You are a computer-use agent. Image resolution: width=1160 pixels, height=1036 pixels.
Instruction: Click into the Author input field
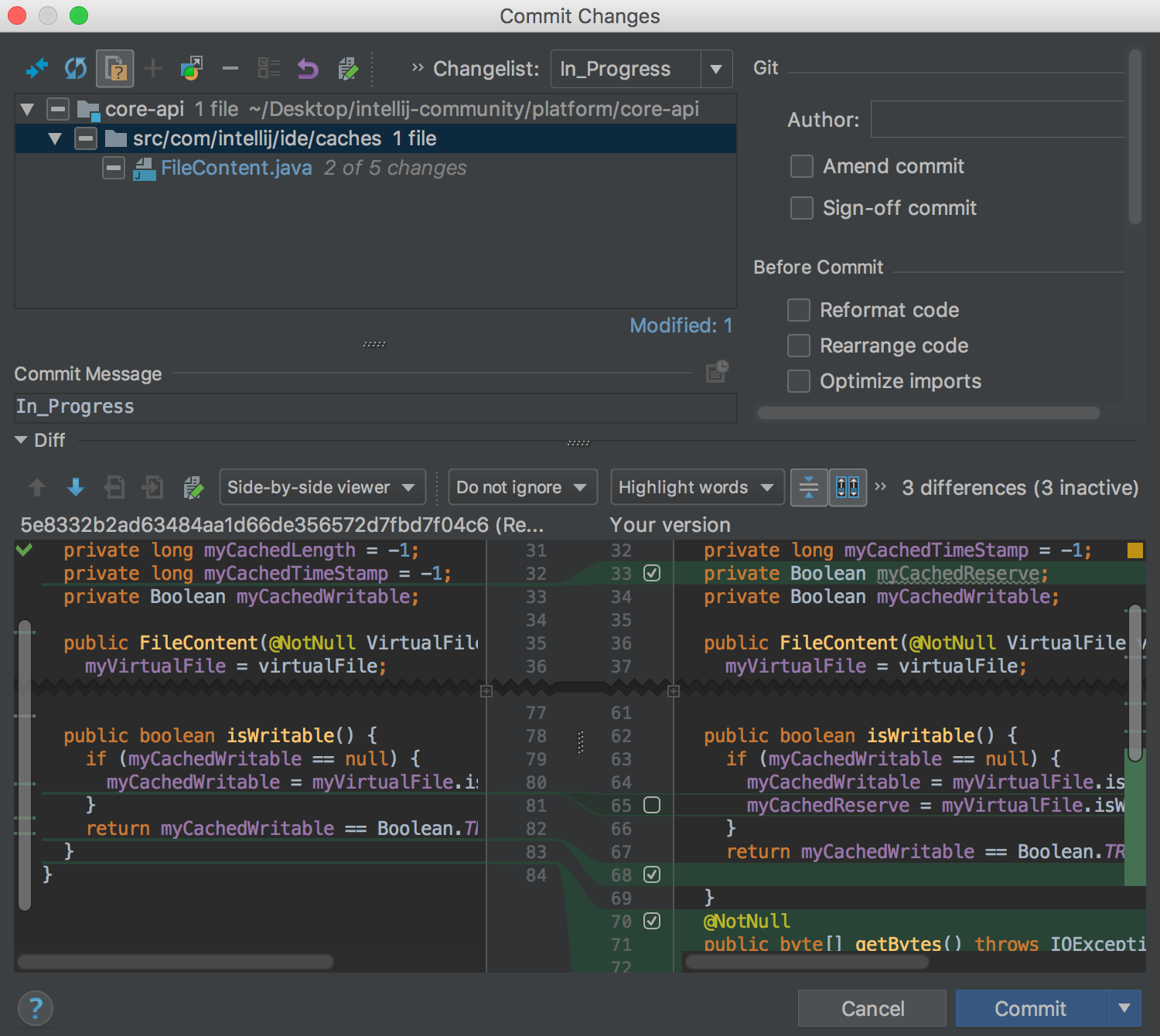click(x=998, y=119)
